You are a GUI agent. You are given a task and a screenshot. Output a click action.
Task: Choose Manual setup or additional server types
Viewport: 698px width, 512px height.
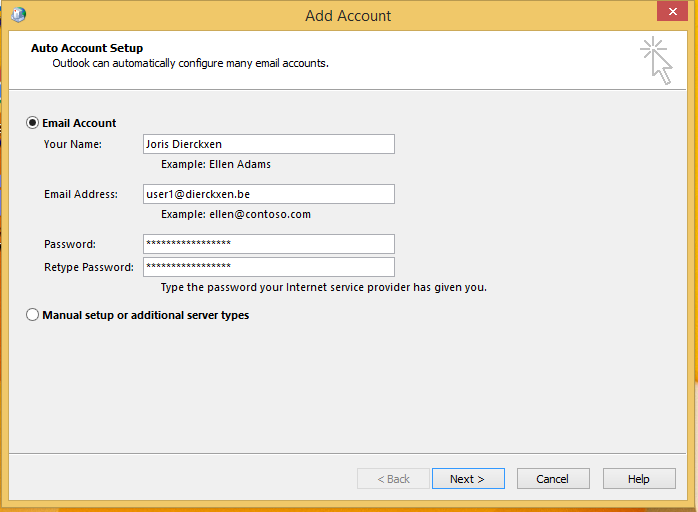tap(33, 315)
